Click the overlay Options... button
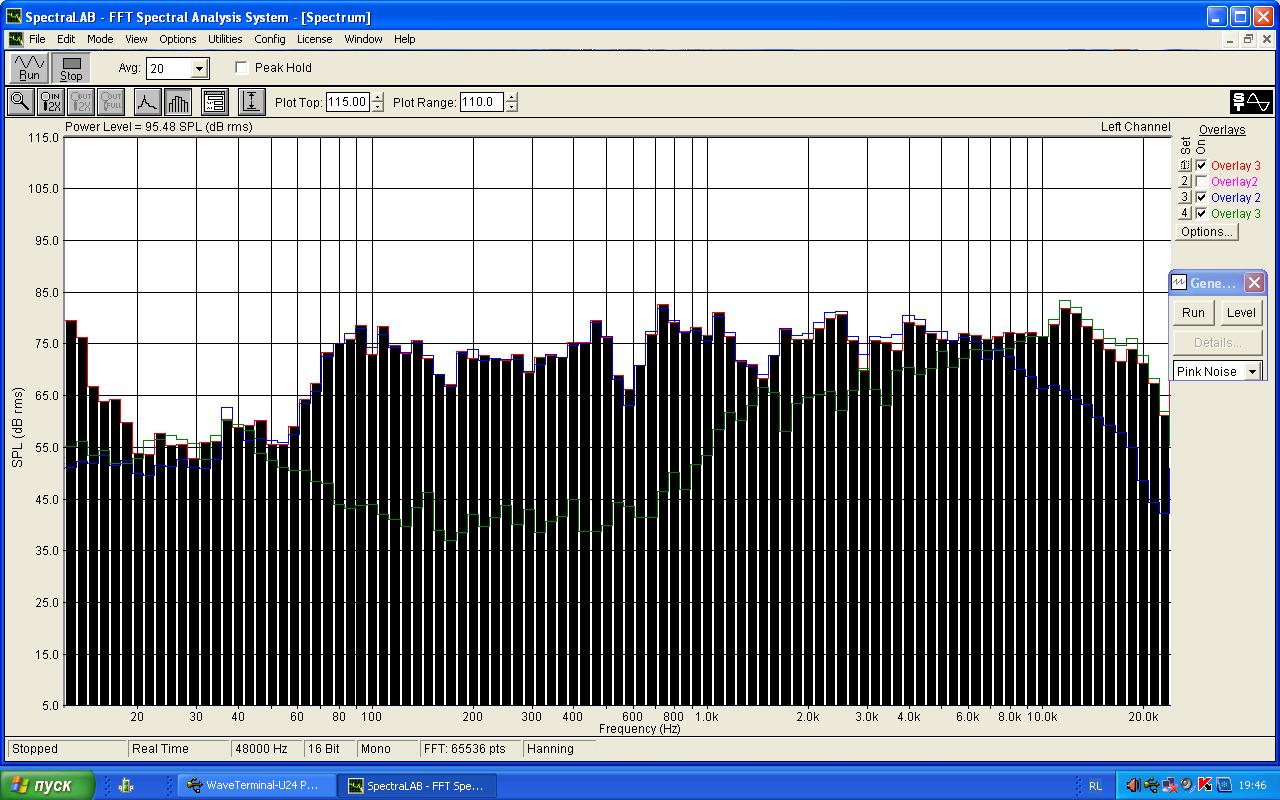Viewport: 1280px width, 800px height. point(1206,232)
